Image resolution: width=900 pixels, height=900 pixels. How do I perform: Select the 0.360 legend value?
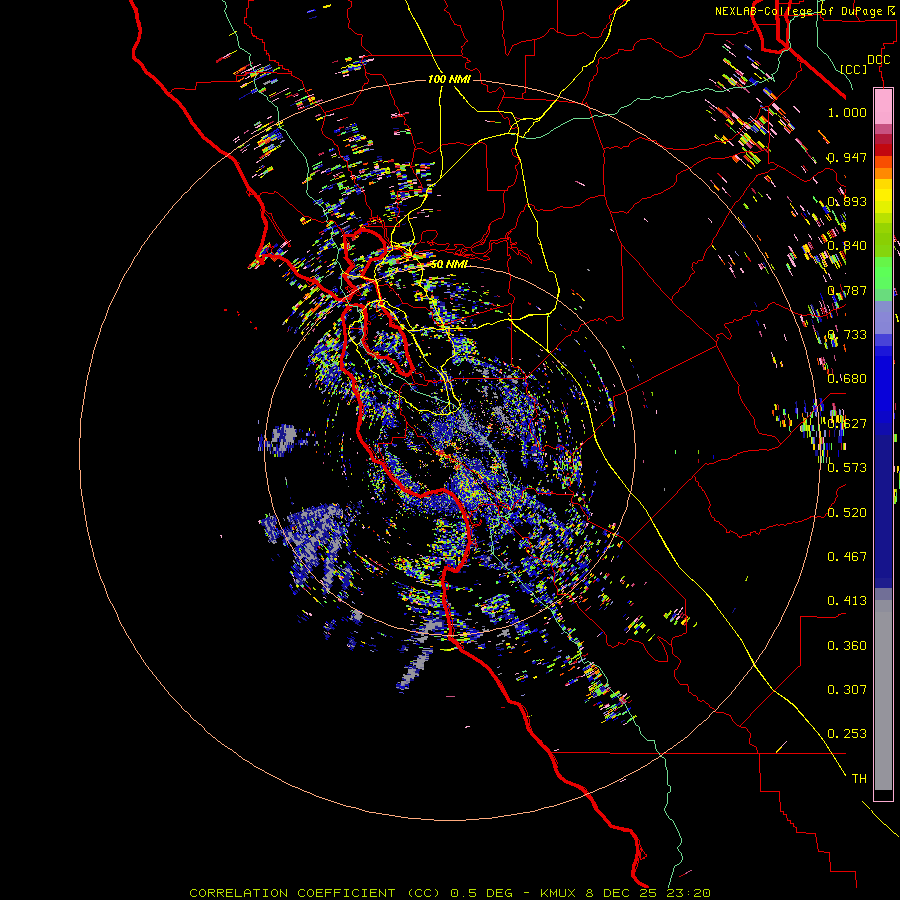point(847,646)
